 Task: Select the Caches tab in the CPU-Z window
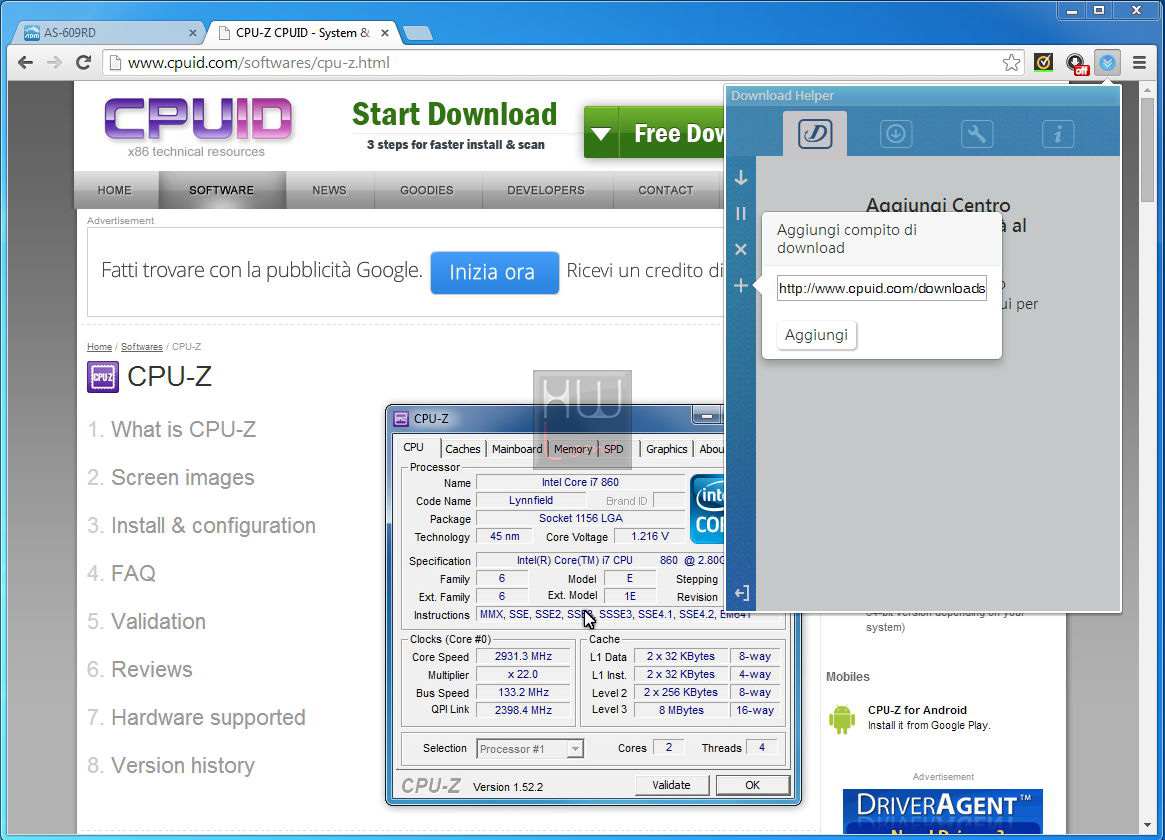tap(463, 449)
